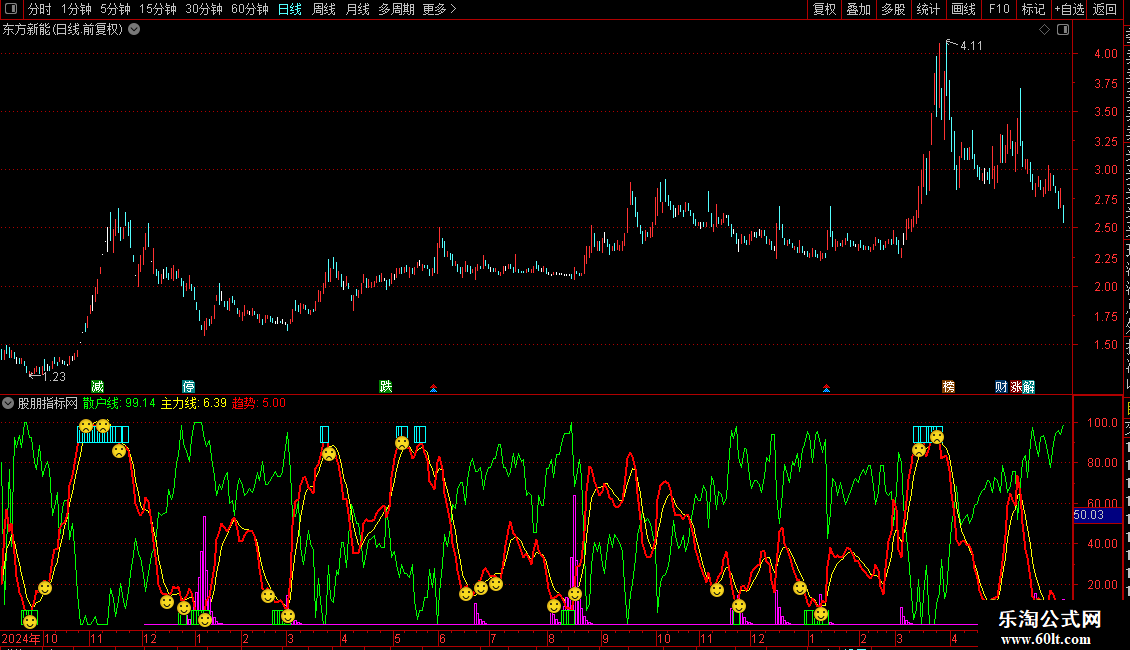Select the 月线 monthly period tab
The height and width of the screenshot is (650, 1130).
tap(357, 9)
